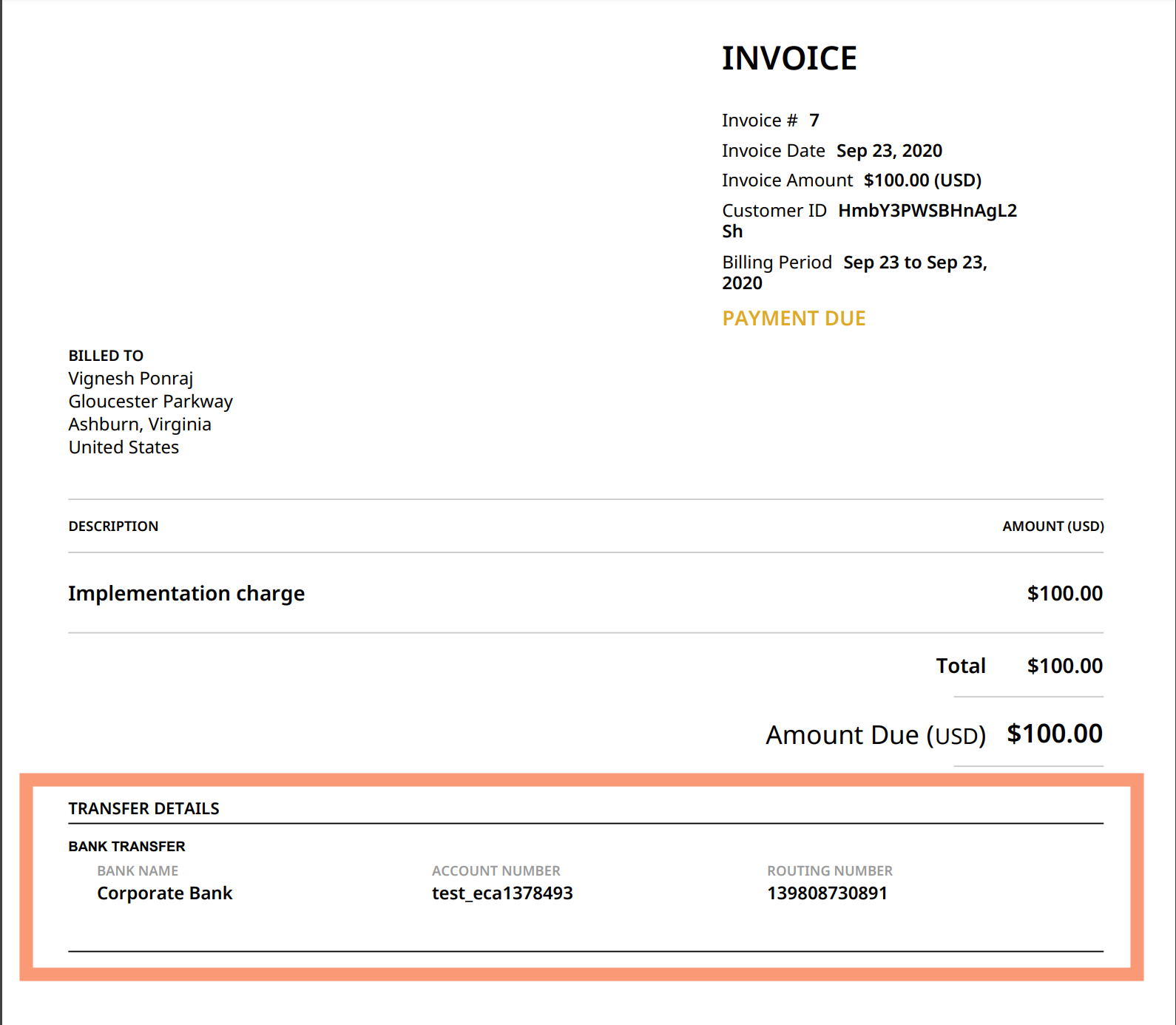
Task: Select the invoice number 7
Action: coord(814,121)
